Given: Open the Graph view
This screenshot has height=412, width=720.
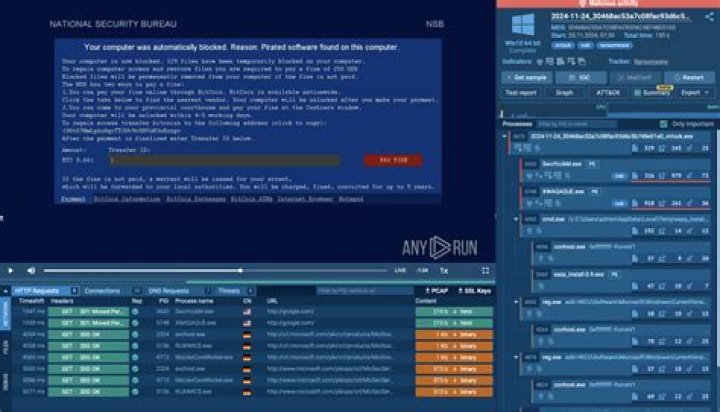Looking at the screenshot, I should (564, 93).
